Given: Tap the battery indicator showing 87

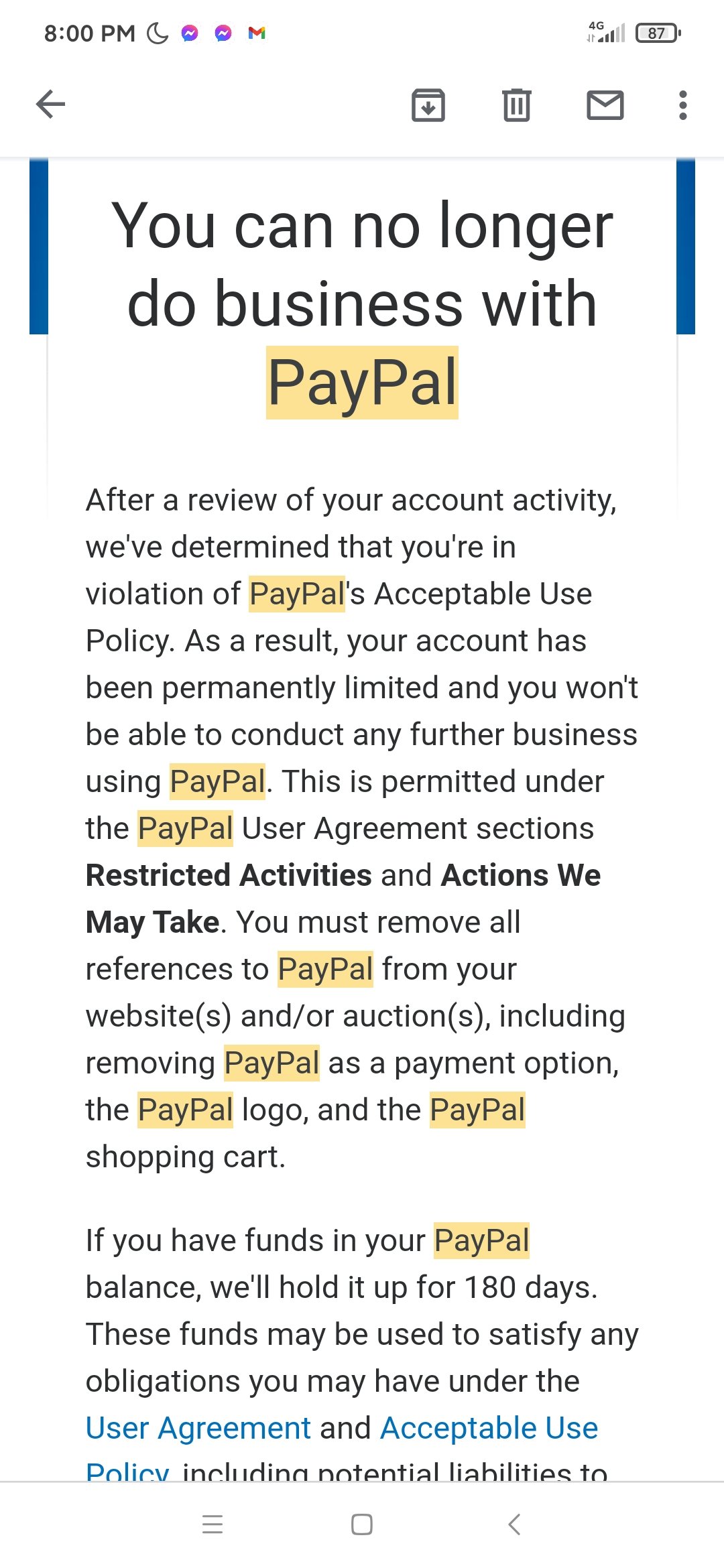Looking at the screenshot, I should [658, 33].
